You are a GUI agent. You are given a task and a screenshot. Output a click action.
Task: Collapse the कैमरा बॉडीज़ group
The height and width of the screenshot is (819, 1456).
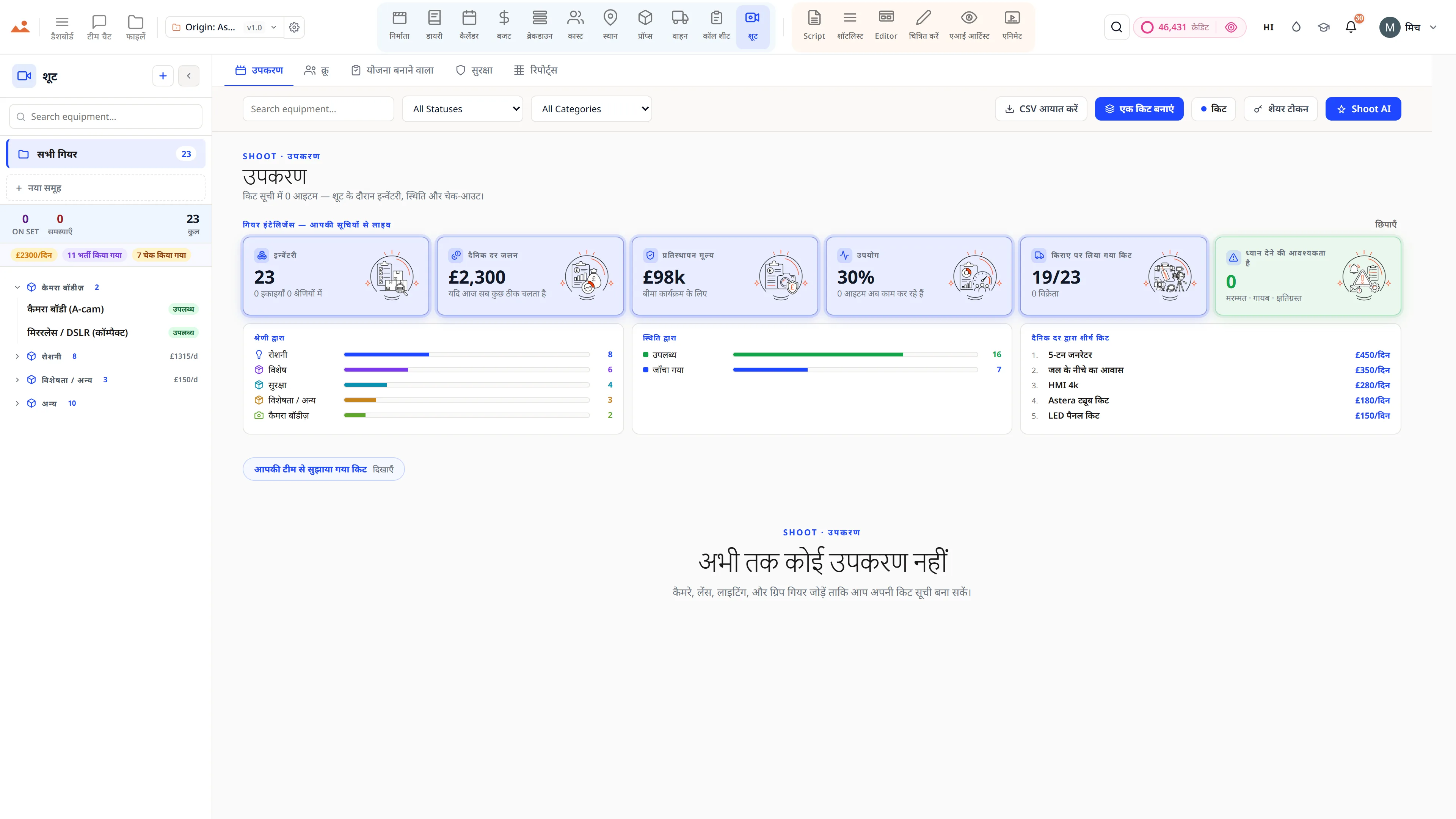(17, 287)
